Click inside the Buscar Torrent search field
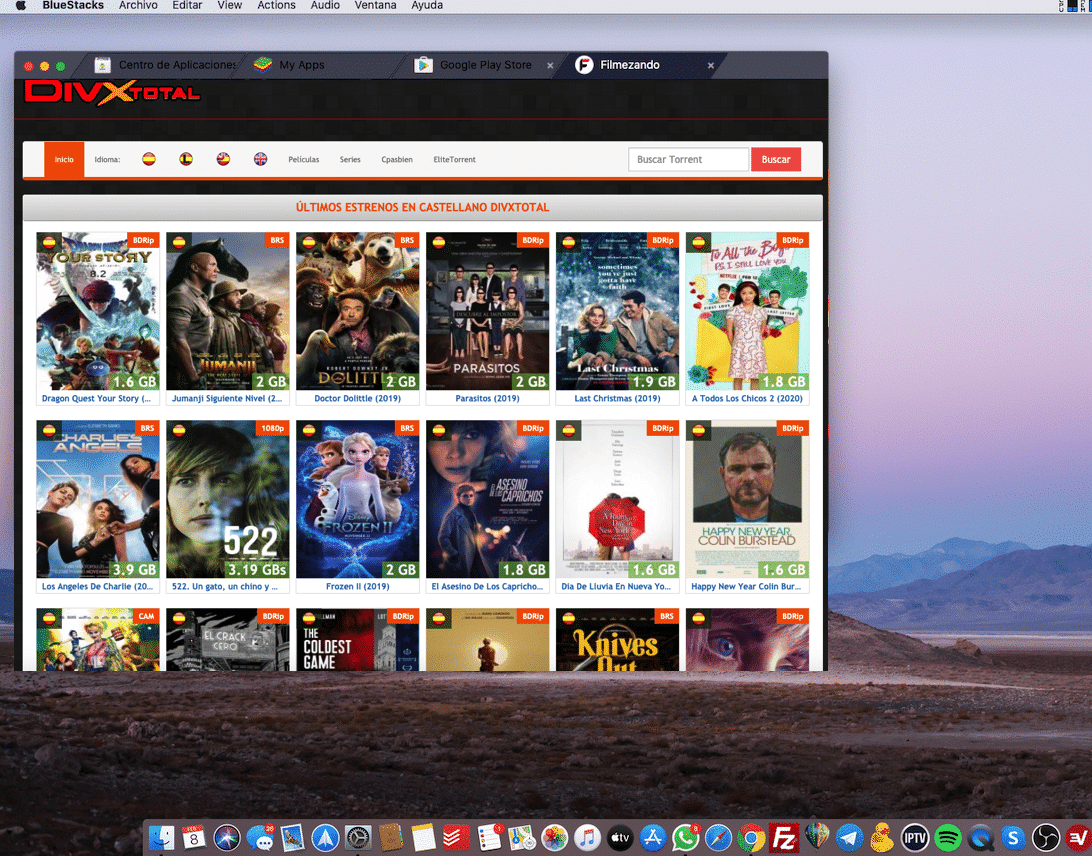 point(688,159)
